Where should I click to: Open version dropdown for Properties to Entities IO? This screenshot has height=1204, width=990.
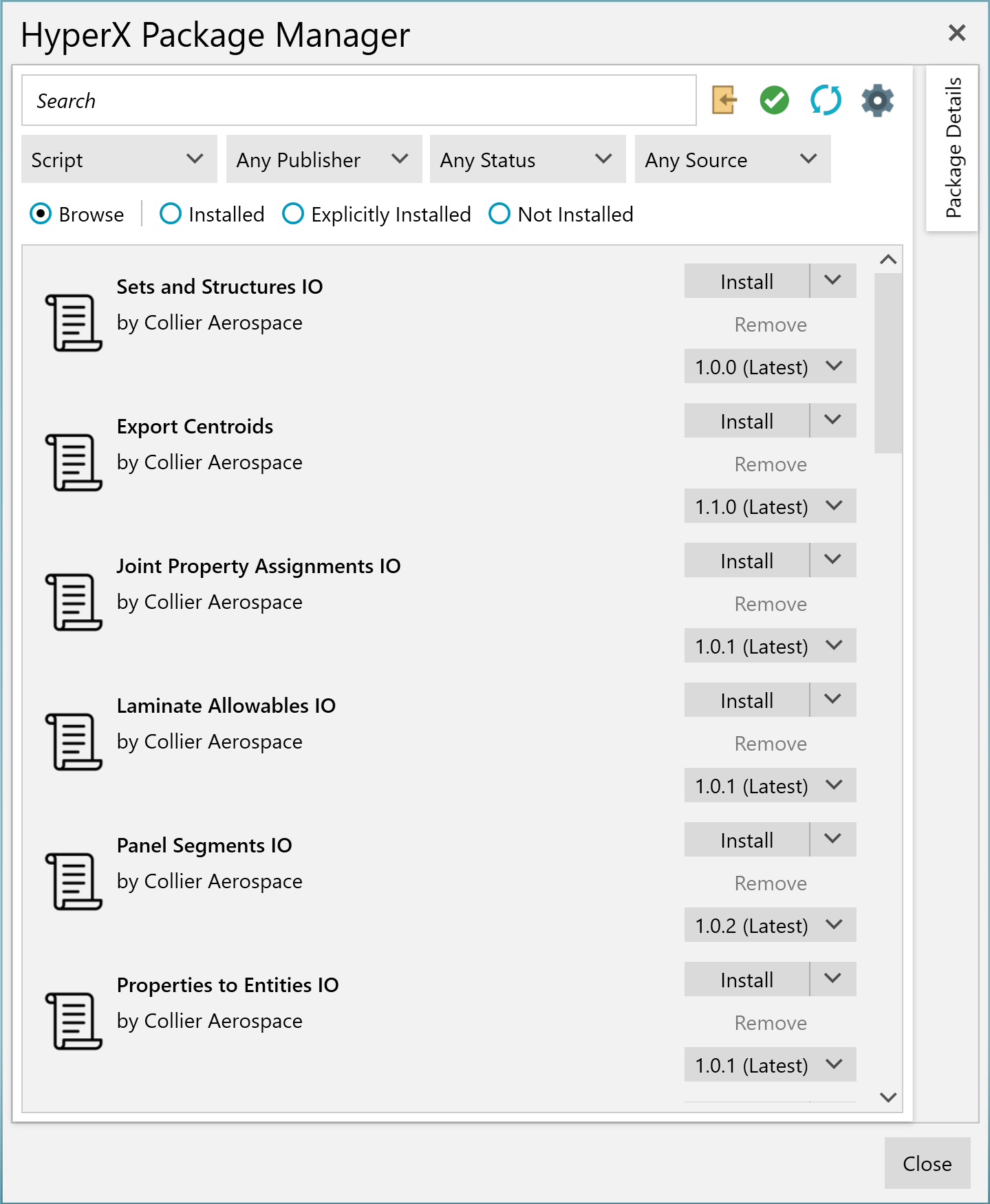pos(771,1064)
